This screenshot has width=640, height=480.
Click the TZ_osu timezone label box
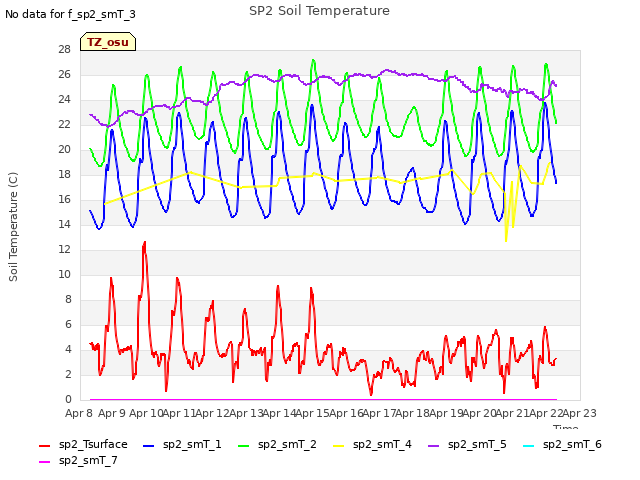pos(108,42)
